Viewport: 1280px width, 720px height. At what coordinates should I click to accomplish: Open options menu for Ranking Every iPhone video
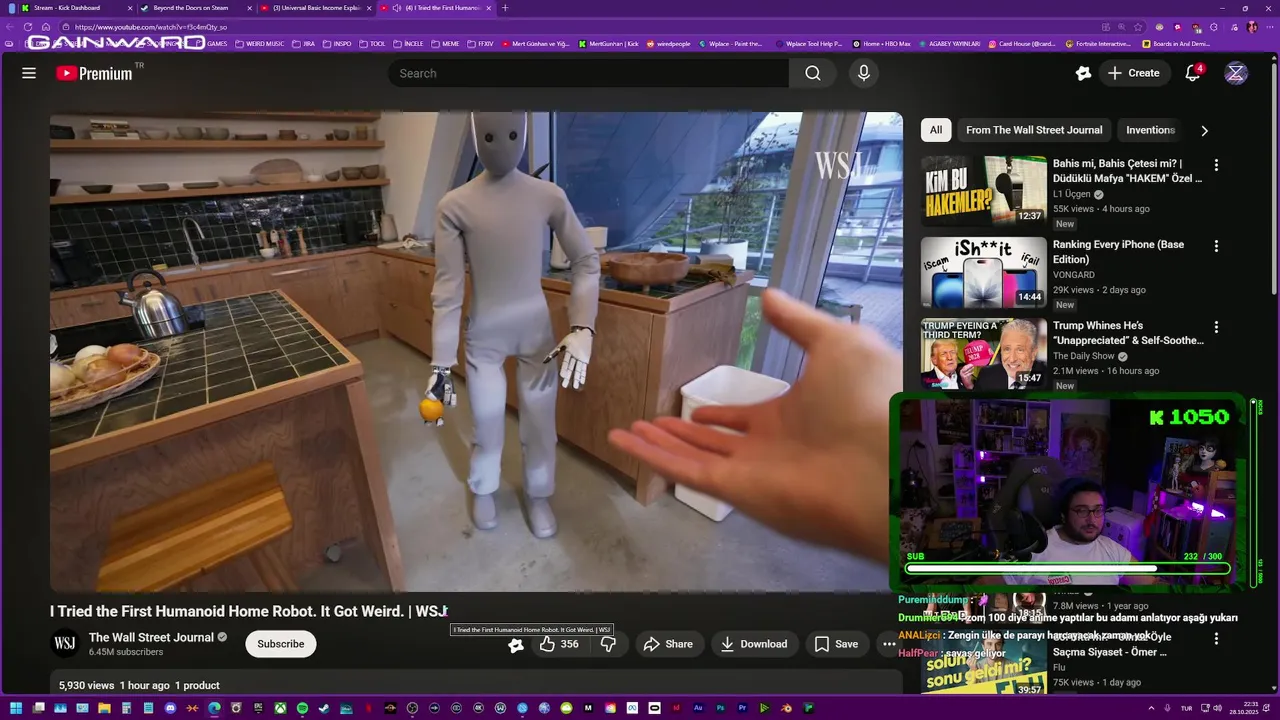click(1216, 246)
